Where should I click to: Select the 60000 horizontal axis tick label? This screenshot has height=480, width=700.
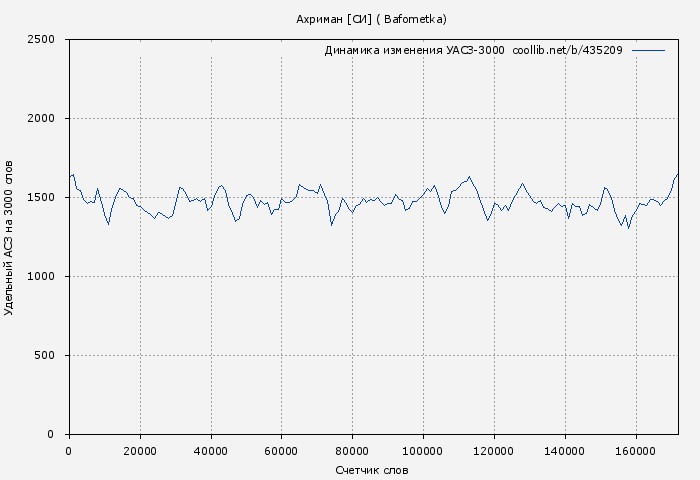click(x=282, y=451)
